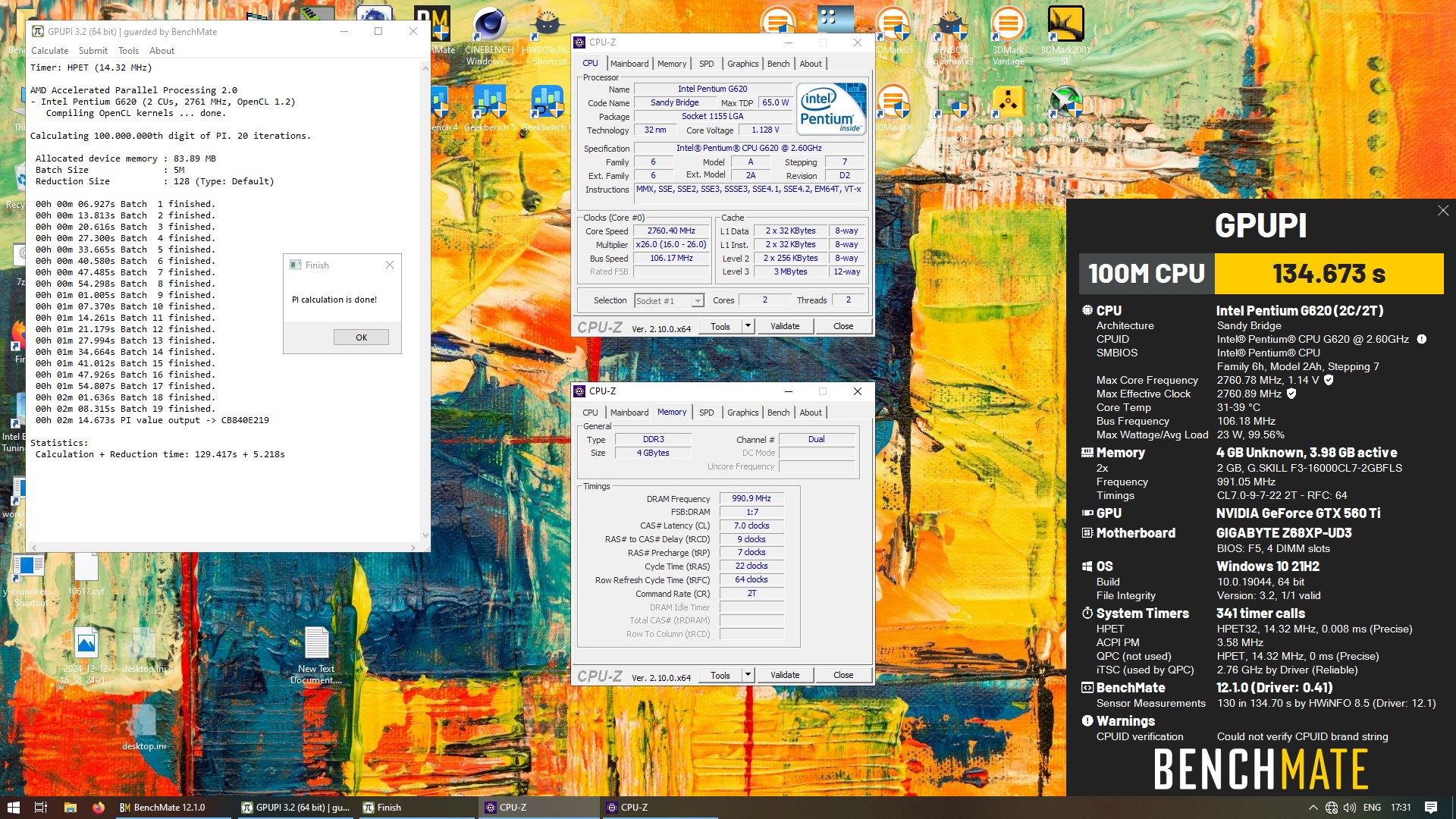Open the Calculate menu in GPUPI
Viewport: 1456px width, 819px height.
point(49,51)
